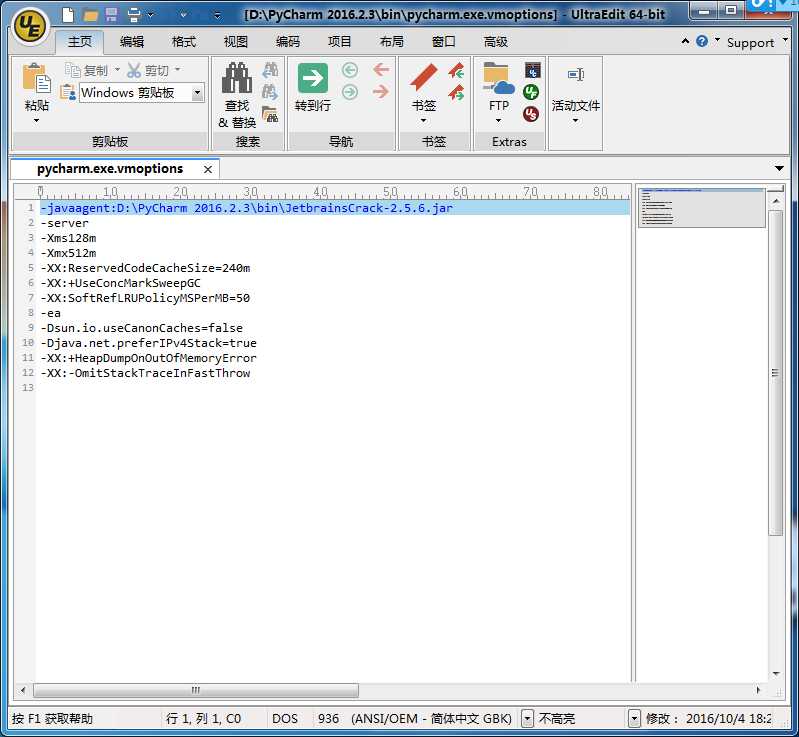Viewport: 799px width, 737px height.
Task: Open the Copy (复制) dropdown arrow
Action: click(117, 70)
